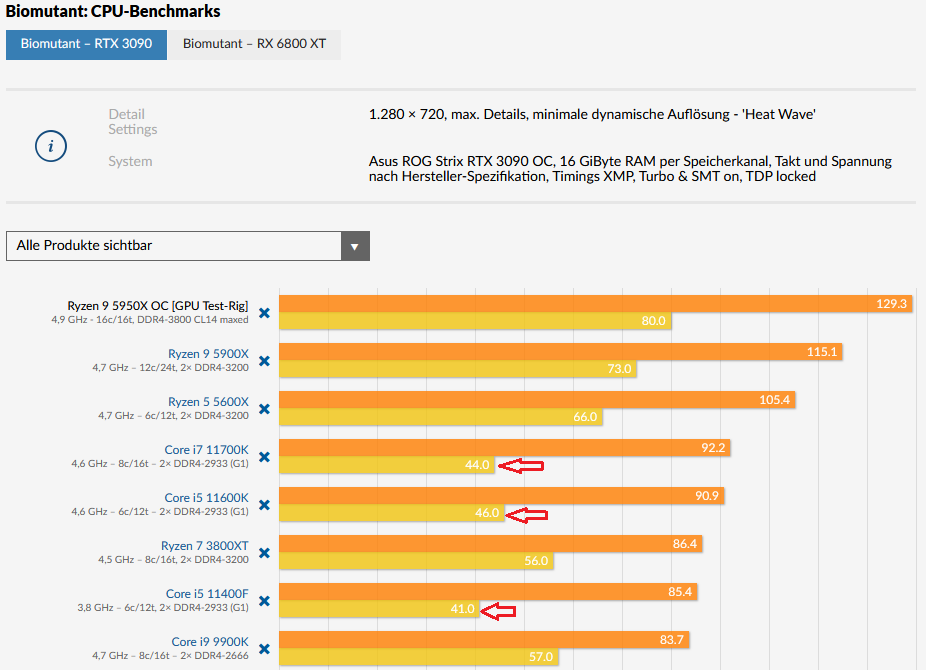926x670 pixels.
Task: Open the Core i5 11400F link
Action: click(207, 593)
